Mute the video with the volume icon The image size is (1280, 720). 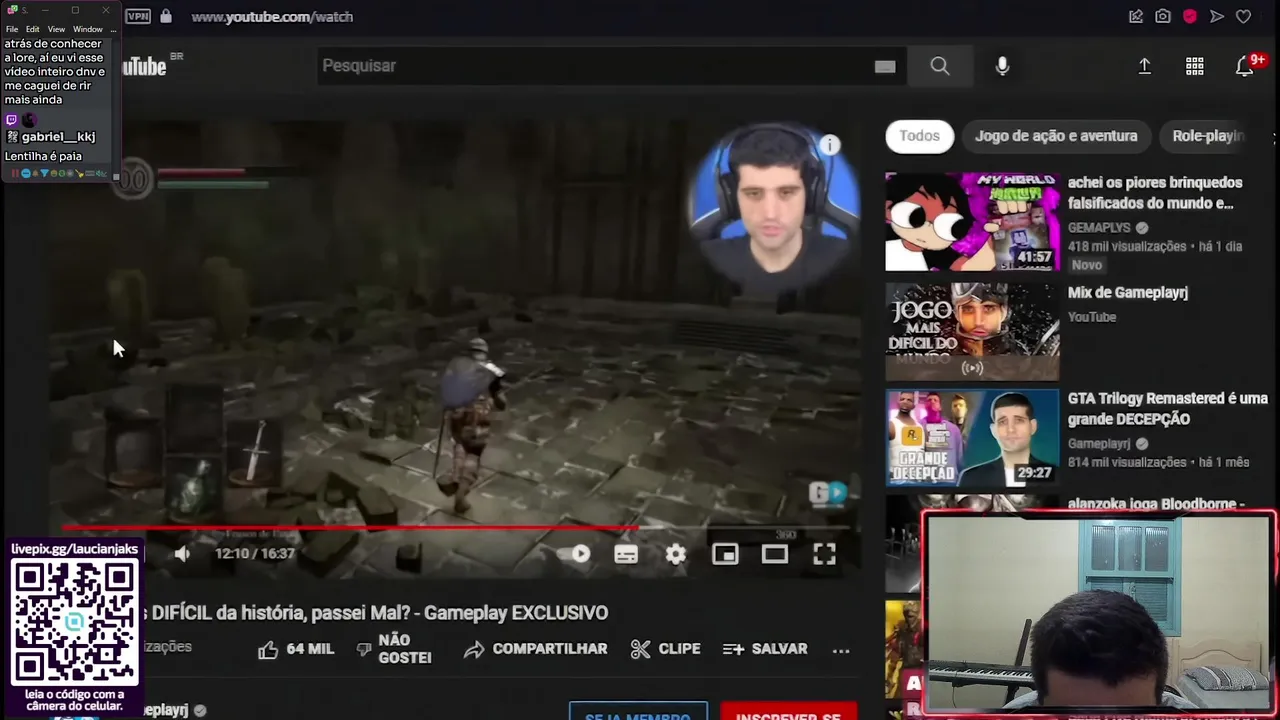[x=182, y=553]
